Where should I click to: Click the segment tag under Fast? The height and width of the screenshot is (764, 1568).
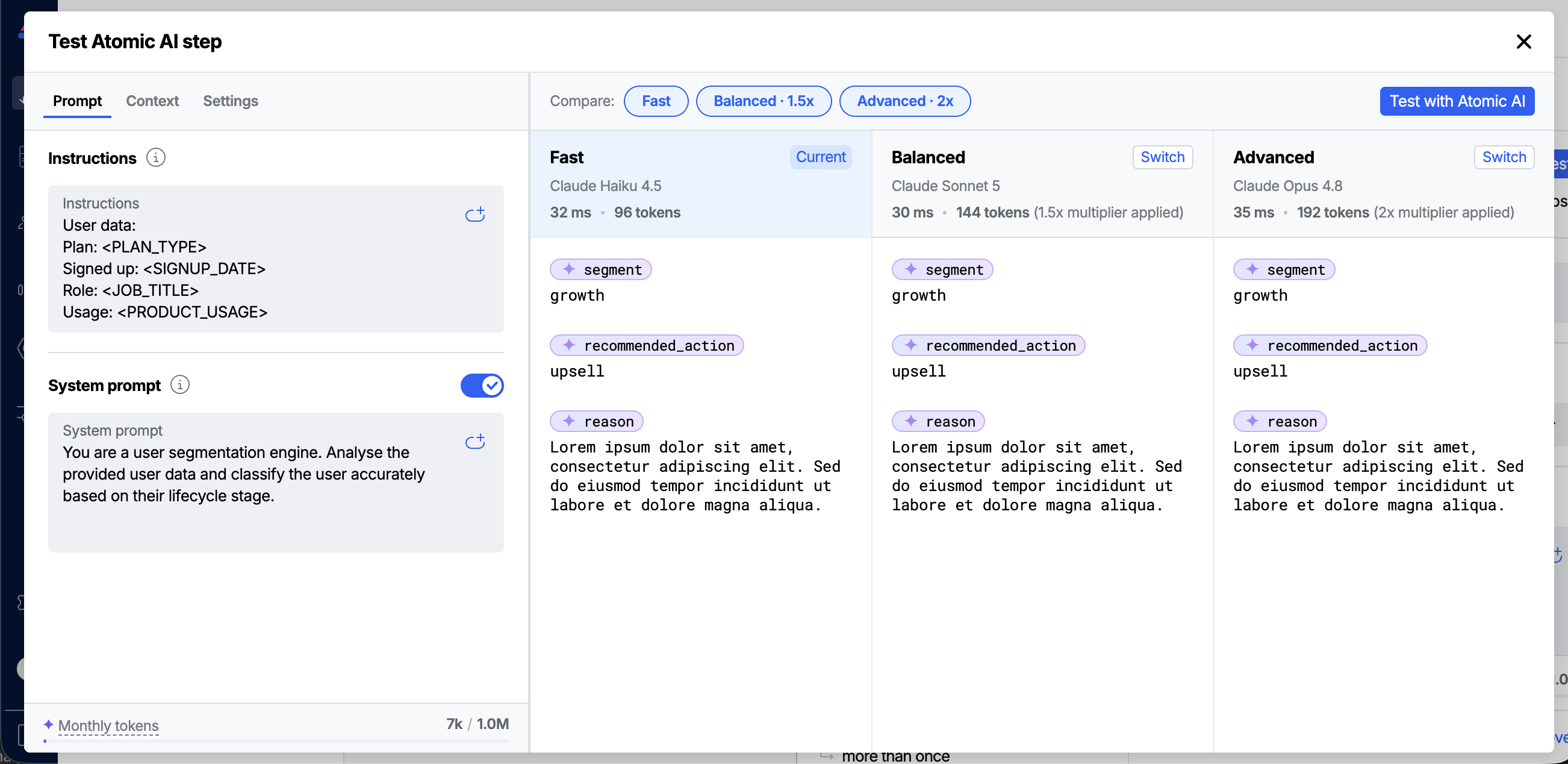click(601, 269)
